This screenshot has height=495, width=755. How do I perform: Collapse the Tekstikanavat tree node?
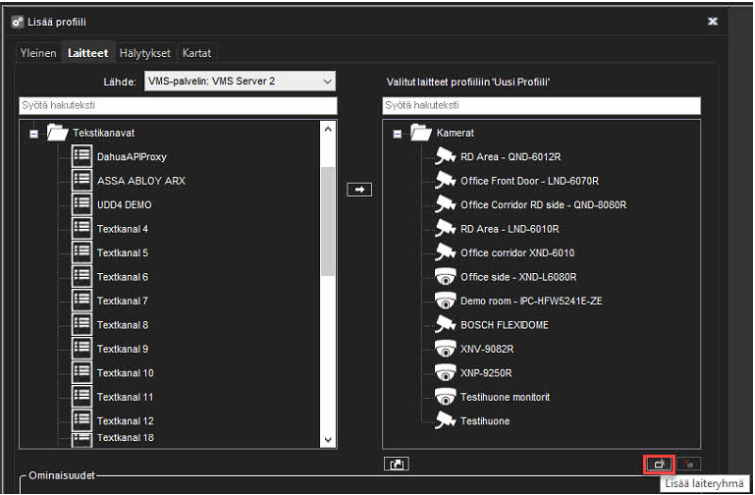33,132
